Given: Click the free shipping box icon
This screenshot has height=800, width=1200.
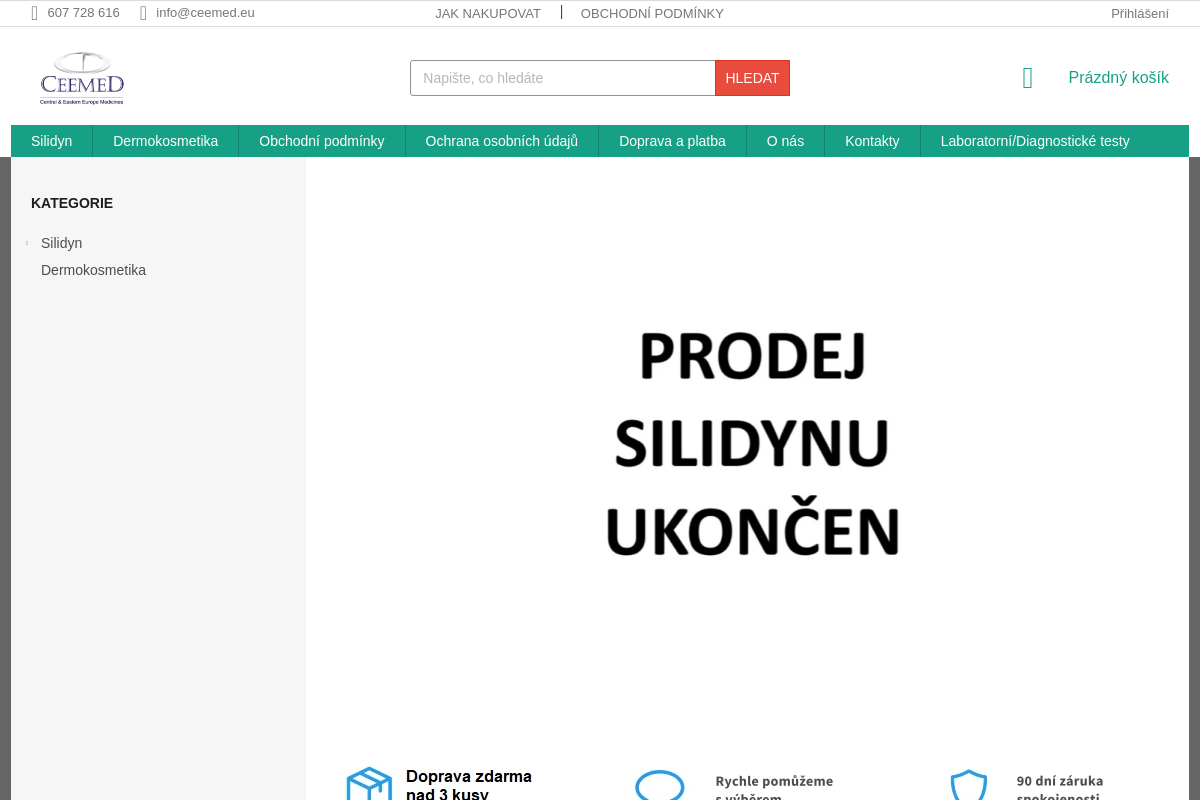Looking at the screenshot, I should (369, 784).
